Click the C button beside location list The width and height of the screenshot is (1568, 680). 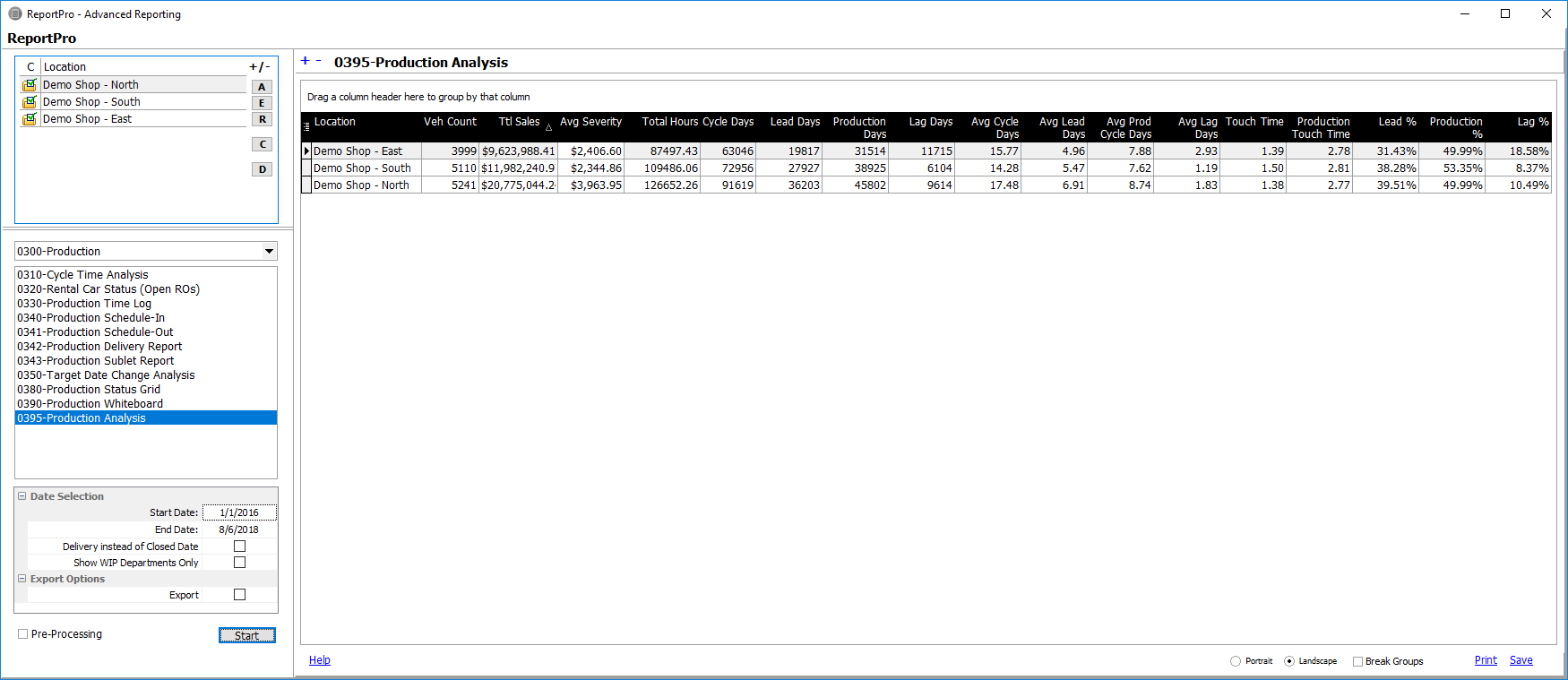(262, 144)
